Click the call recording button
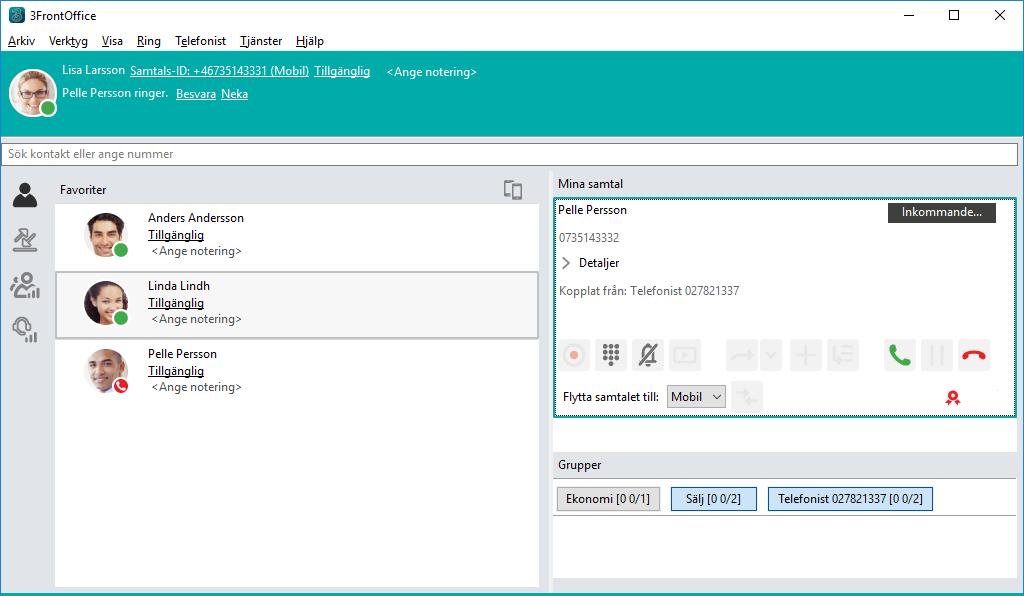Screen dimensions: 1024x596 point(574,355)
